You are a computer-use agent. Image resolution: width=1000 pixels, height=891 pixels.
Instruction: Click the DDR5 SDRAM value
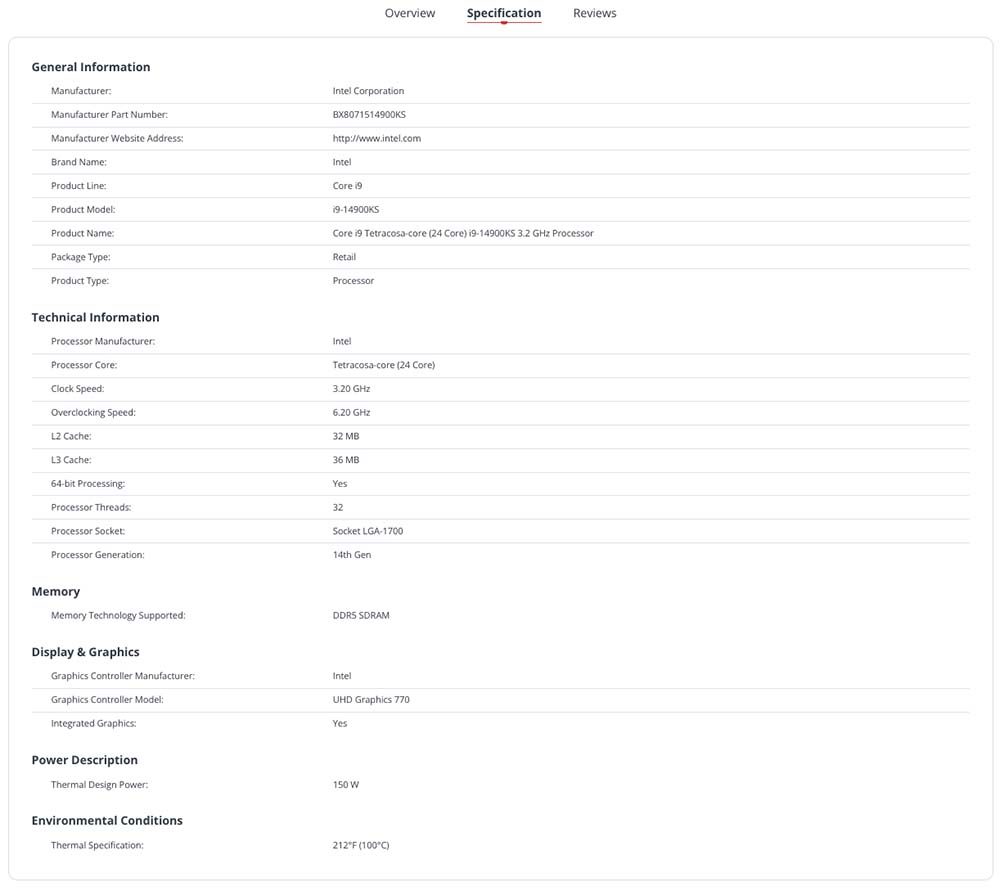[360, 615]
